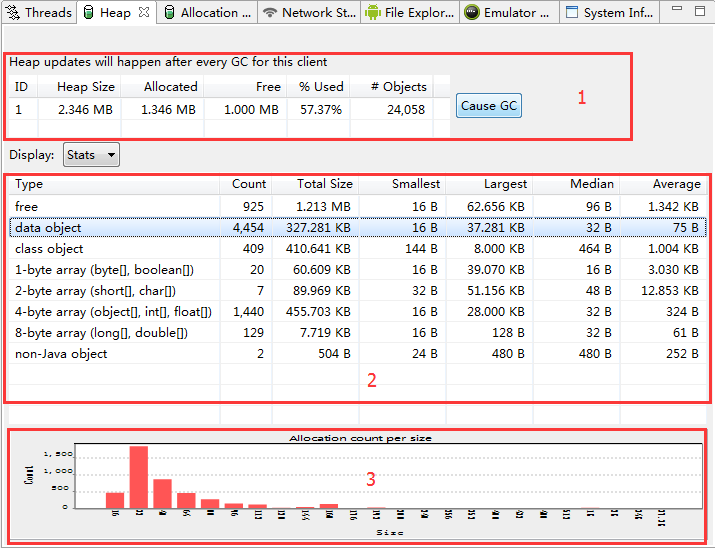
Task: Click the Android File Explorer icon
Action: pyautogui.click(x=373, y=12)
